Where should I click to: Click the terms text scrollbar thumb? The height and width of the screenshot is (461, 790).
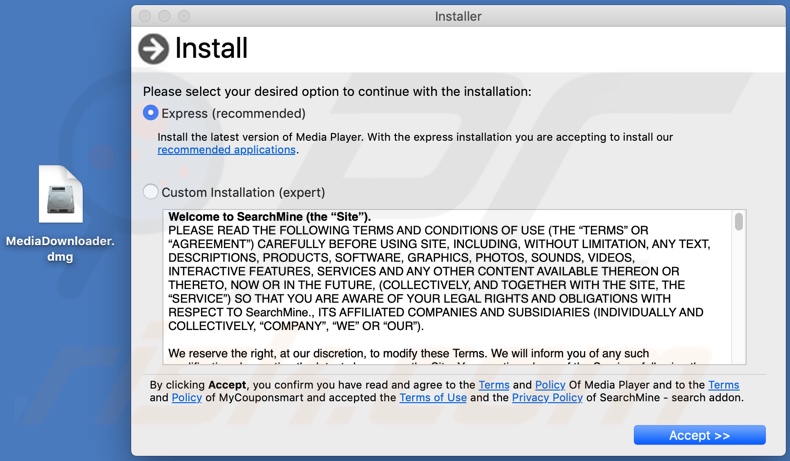739,221
